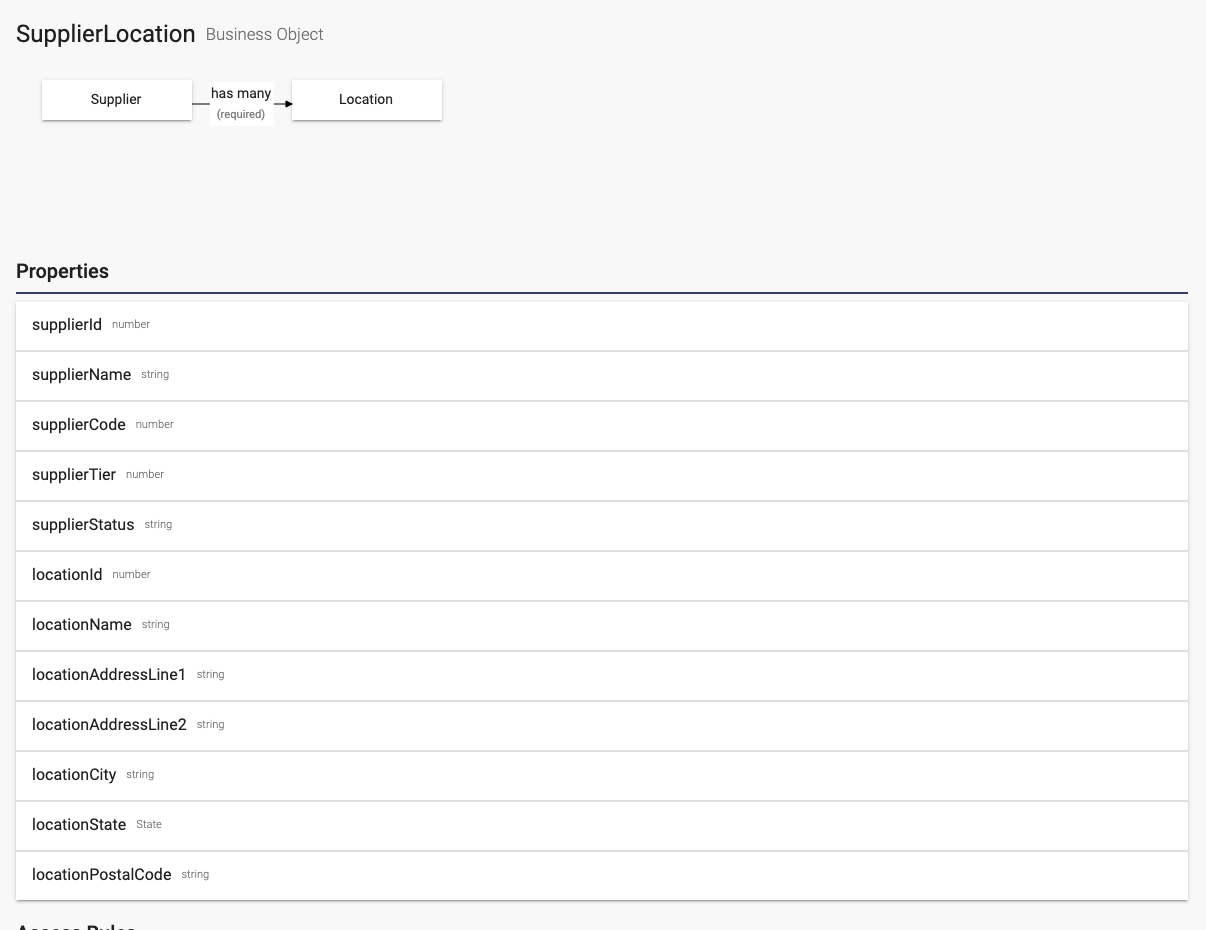Click the Properties section heading
This screenshot has height=930, width=1206.
point(63,271)
